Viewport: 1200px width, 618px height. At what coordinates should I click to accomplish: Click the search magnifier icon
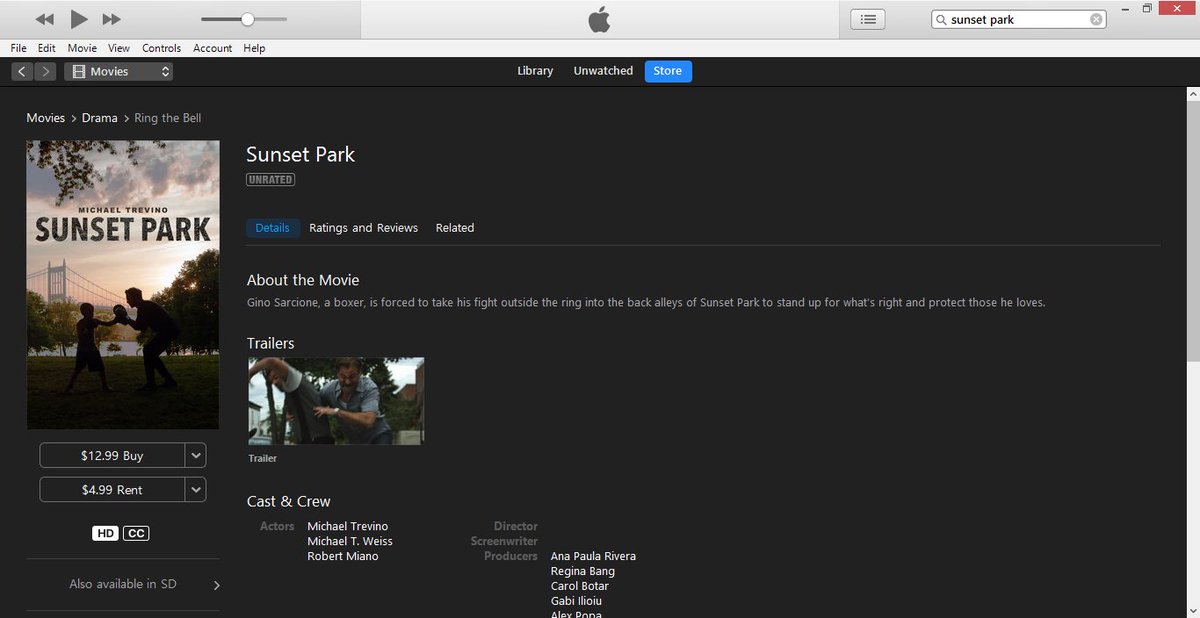click(x=942, y=20)
